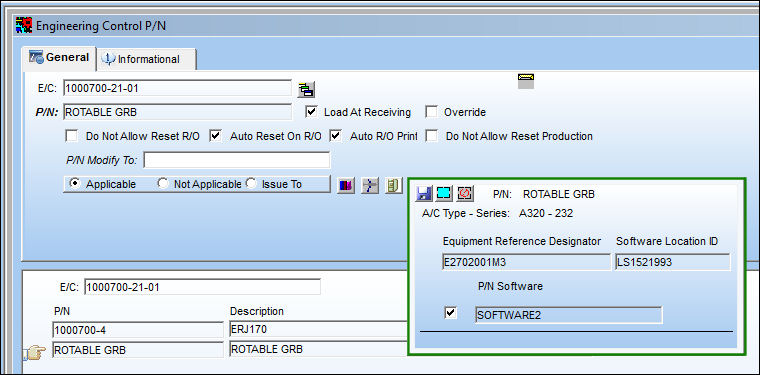This screenshot has width=760, height=375.
Task: Click the Engineering Control P/N window icon
Action: (x=24, y=25)
